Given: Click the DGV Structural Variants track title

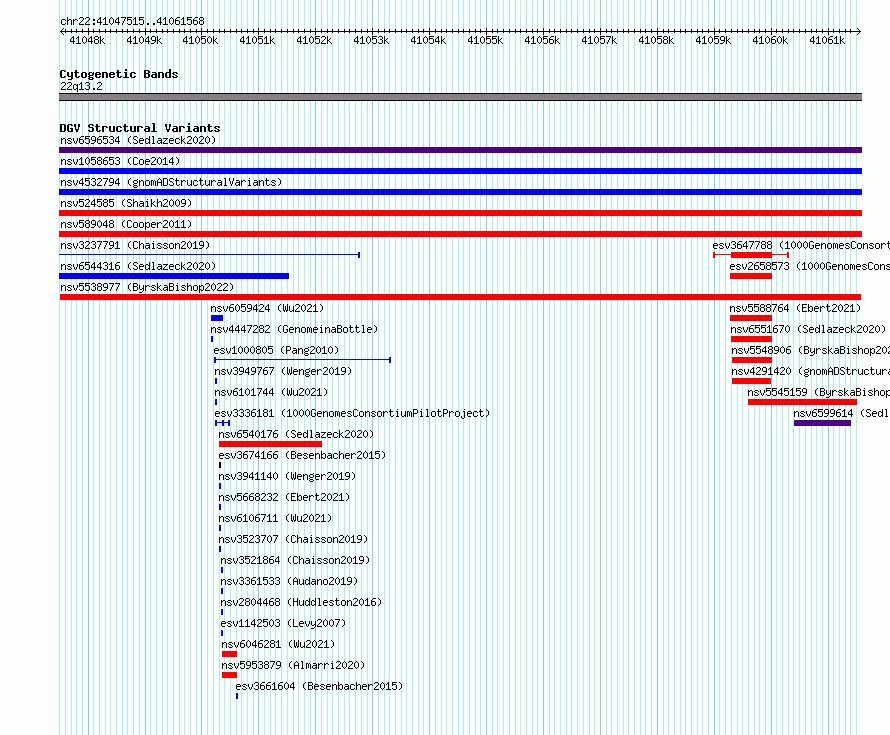Looking at the screenshot, I should (x=140, y=128).
